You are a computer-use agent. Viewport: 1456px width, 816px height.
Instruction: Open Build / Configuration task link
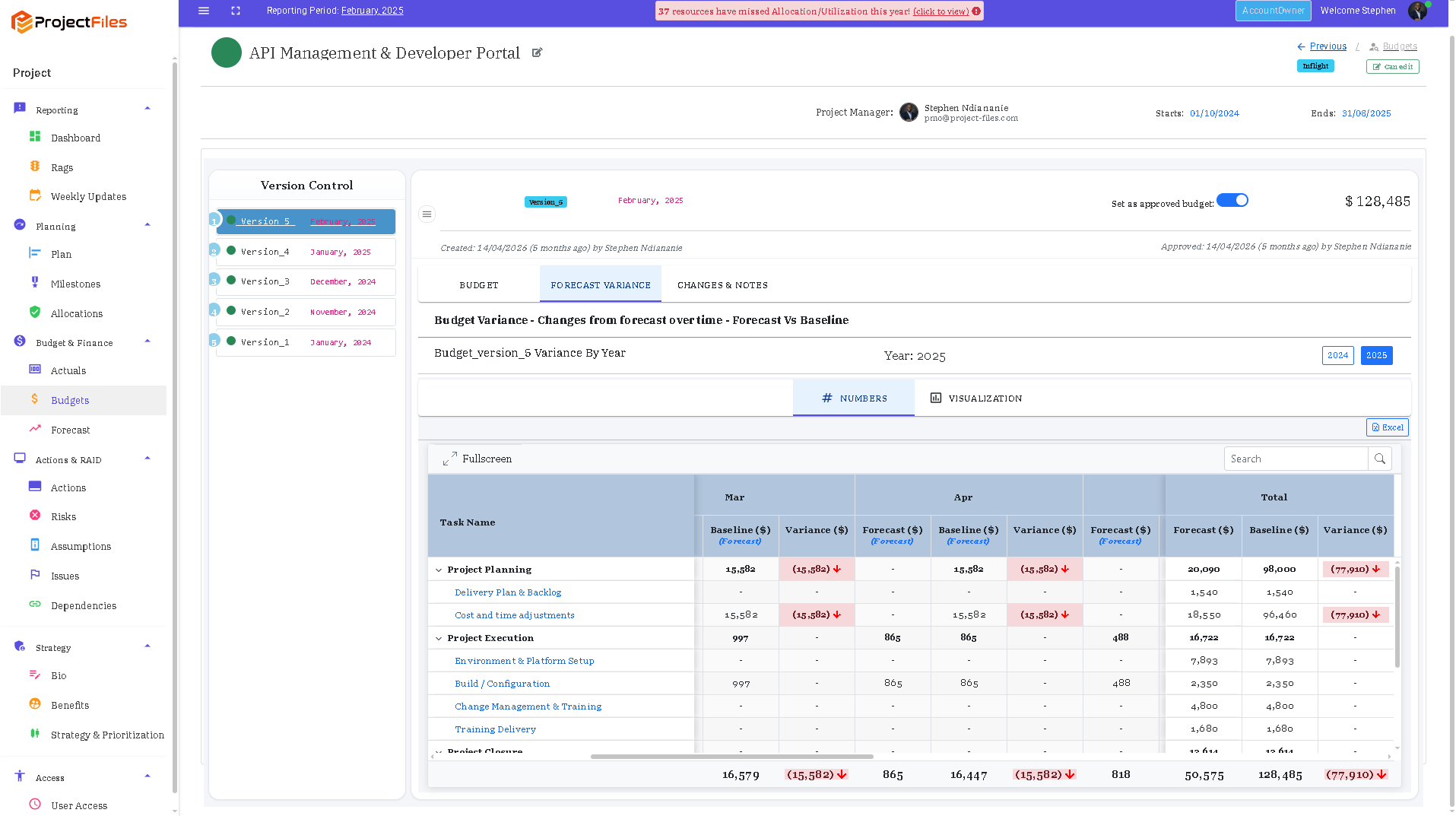click(502, 684)
